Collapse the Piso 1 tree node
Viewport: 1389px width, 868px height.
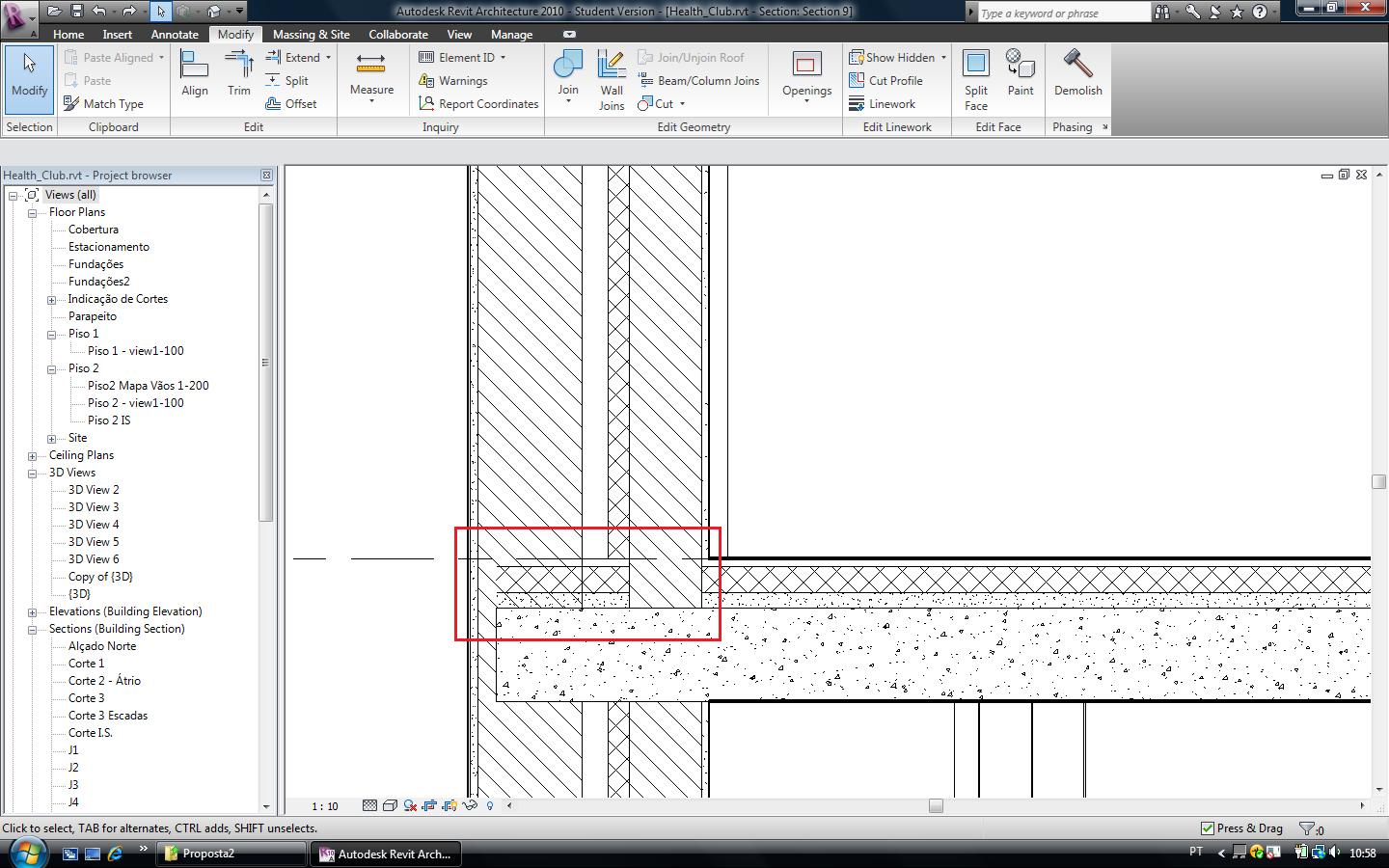(51, 334)
